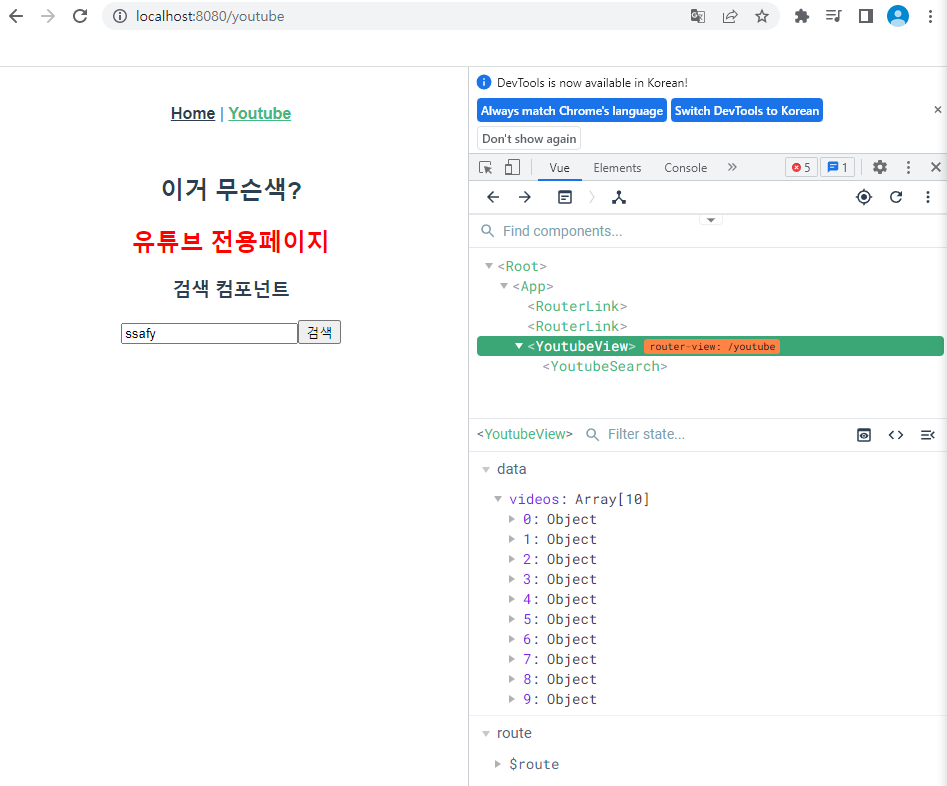Collapse the Root component node
Image resolution: width=947 pixels, height=786 pixels.
[x=489, y=266]
